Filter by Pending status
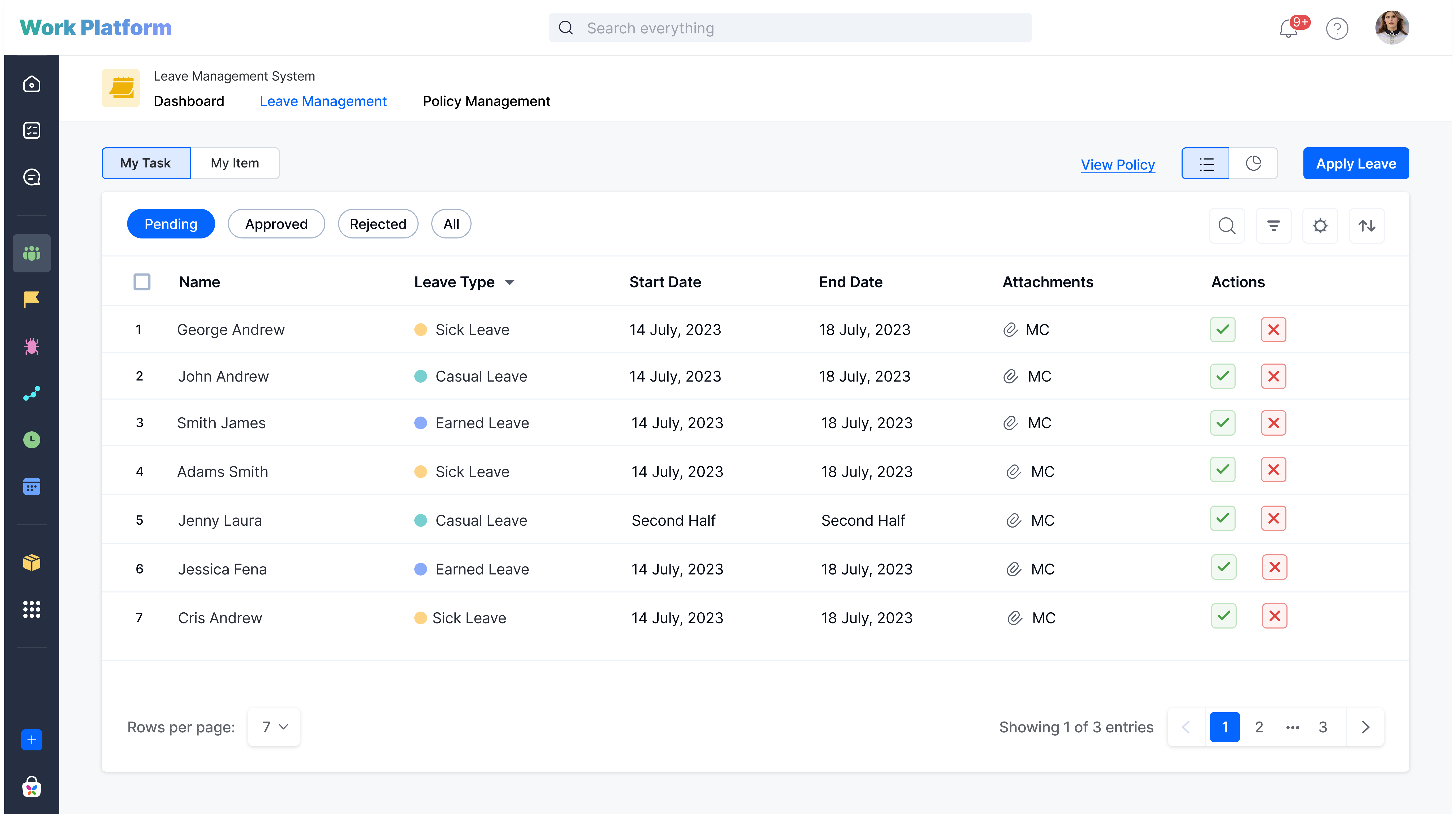Viewport: 1456px width, 814px height. click(x=171, y=224)
